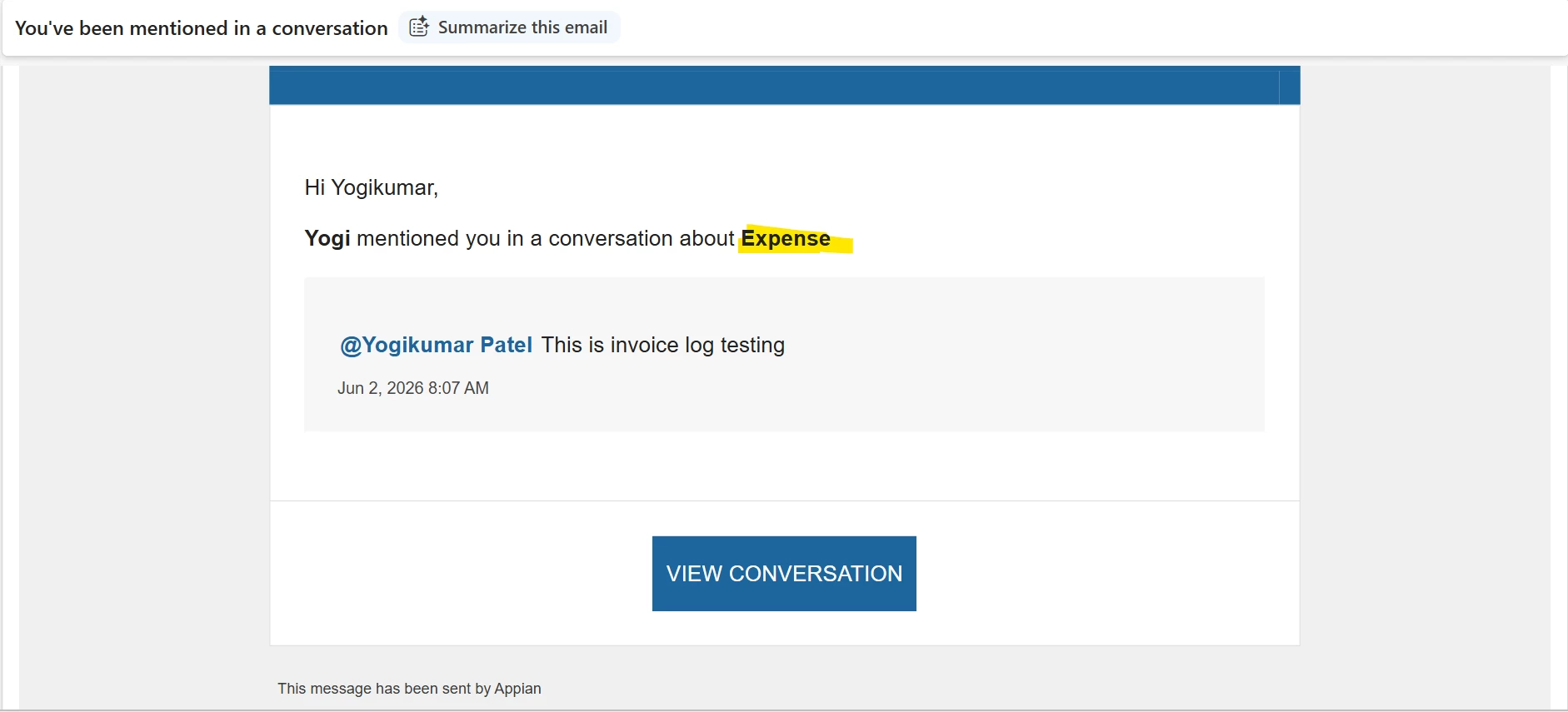Click the gray margin left of the email card
This screenshot has width=1568, height=712.
144,375
